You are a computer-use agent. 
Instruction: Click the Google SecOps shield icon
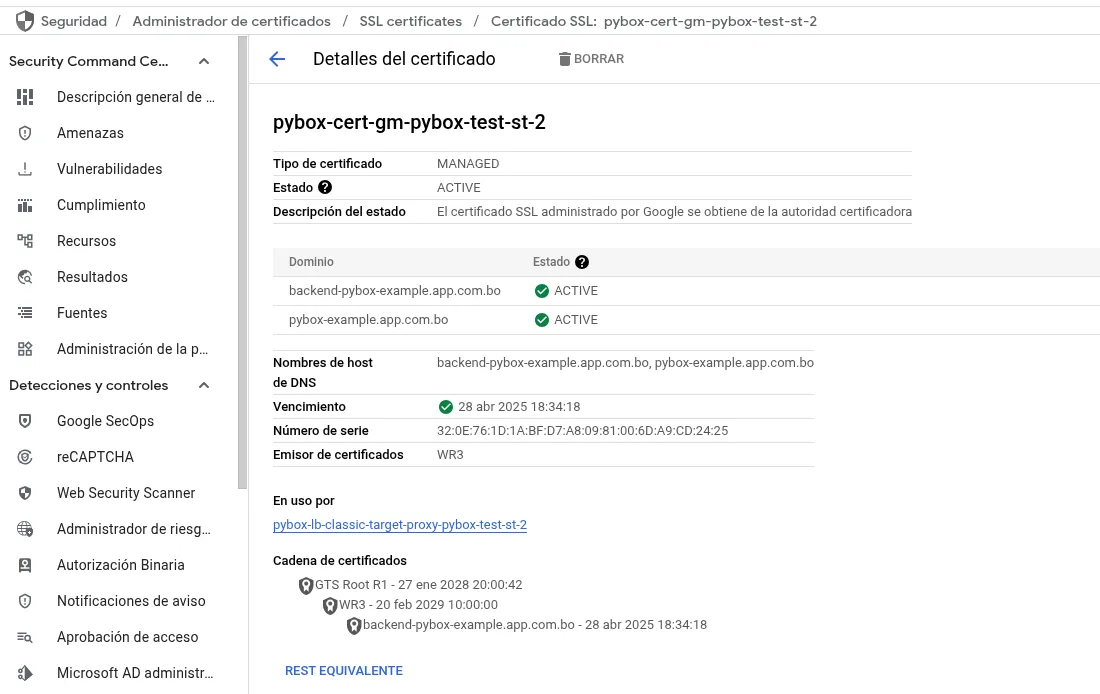[x=25, y=421]
